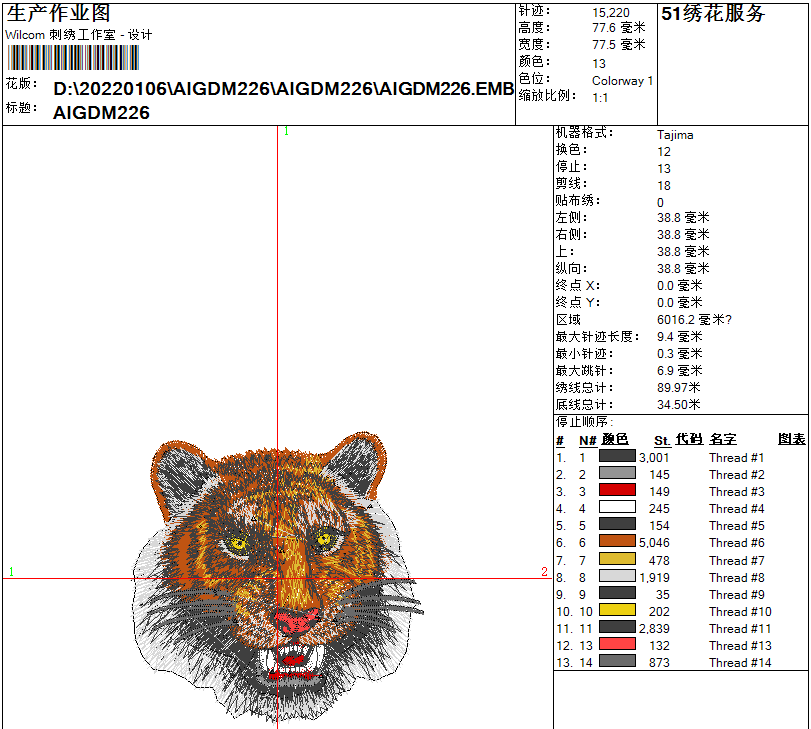This screenshot has width=811, height=729.
Task: Click the 51绣花服务 heading
Action: tap(713, 14)
